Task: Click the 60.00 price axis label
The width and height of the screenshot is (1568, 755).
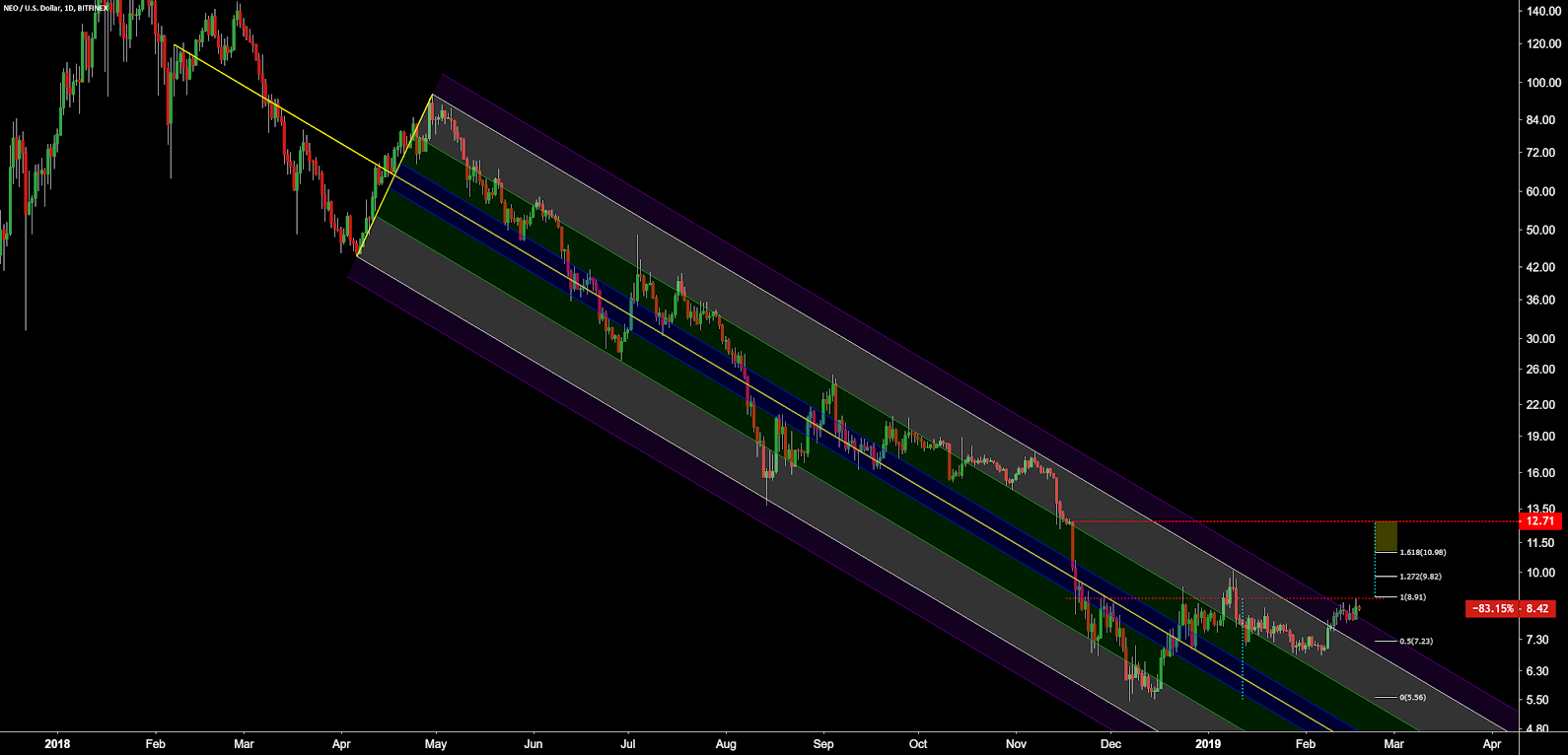Action: 1542,192
